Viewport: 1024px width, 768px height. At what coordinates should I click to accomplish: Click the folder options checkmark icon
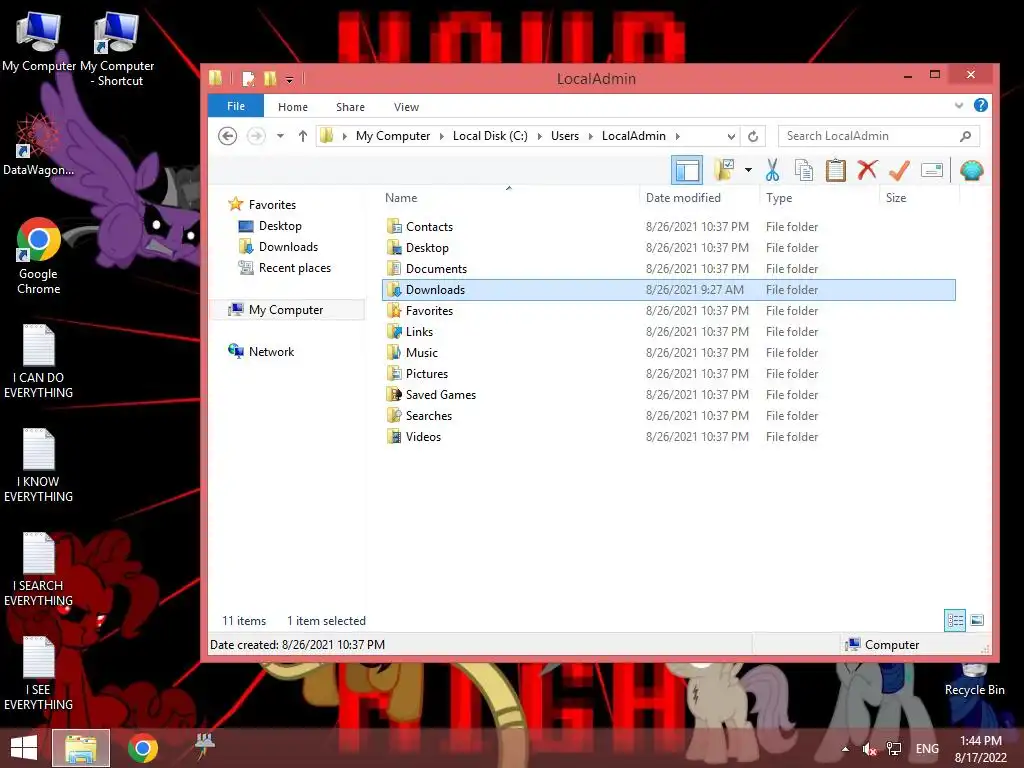coord(724,170)
